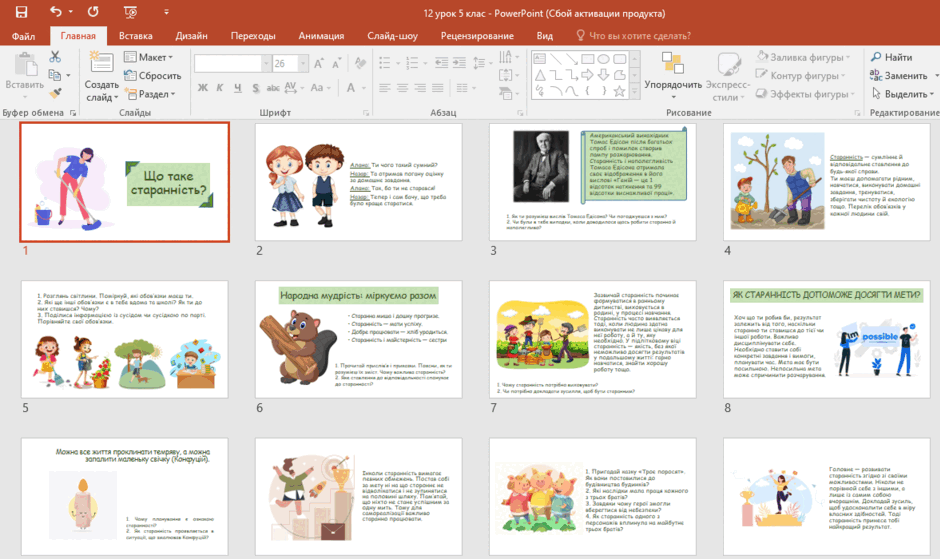Click the Redo/Repeat arrow icon
940x559 pixels.
[x=93, y=12]
